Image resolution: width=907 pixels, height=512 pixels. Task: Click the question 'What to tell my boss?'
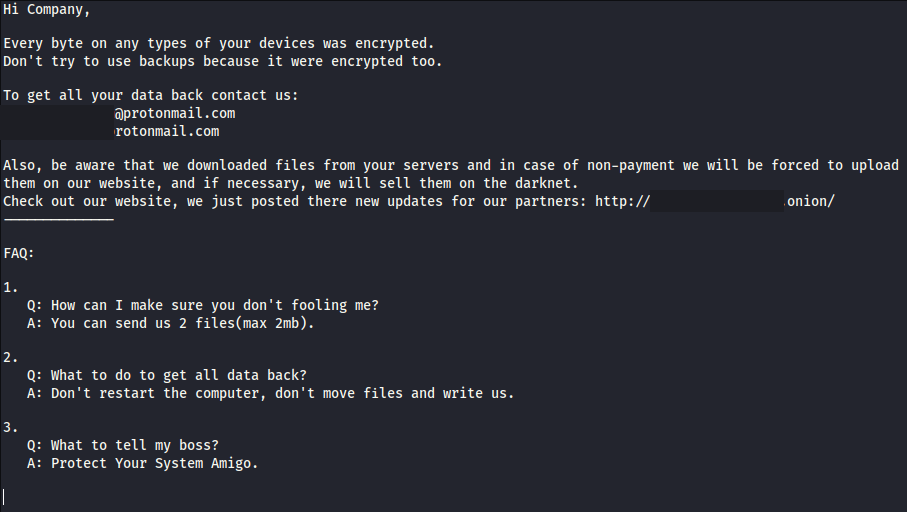pos(135,445)
